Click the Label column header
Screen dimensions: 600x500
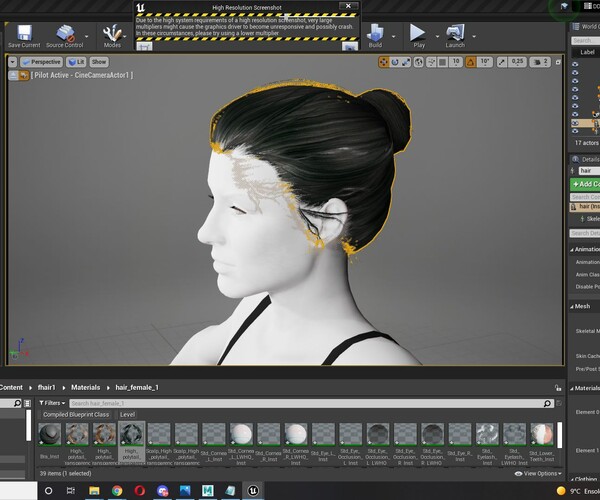point(587,52)
